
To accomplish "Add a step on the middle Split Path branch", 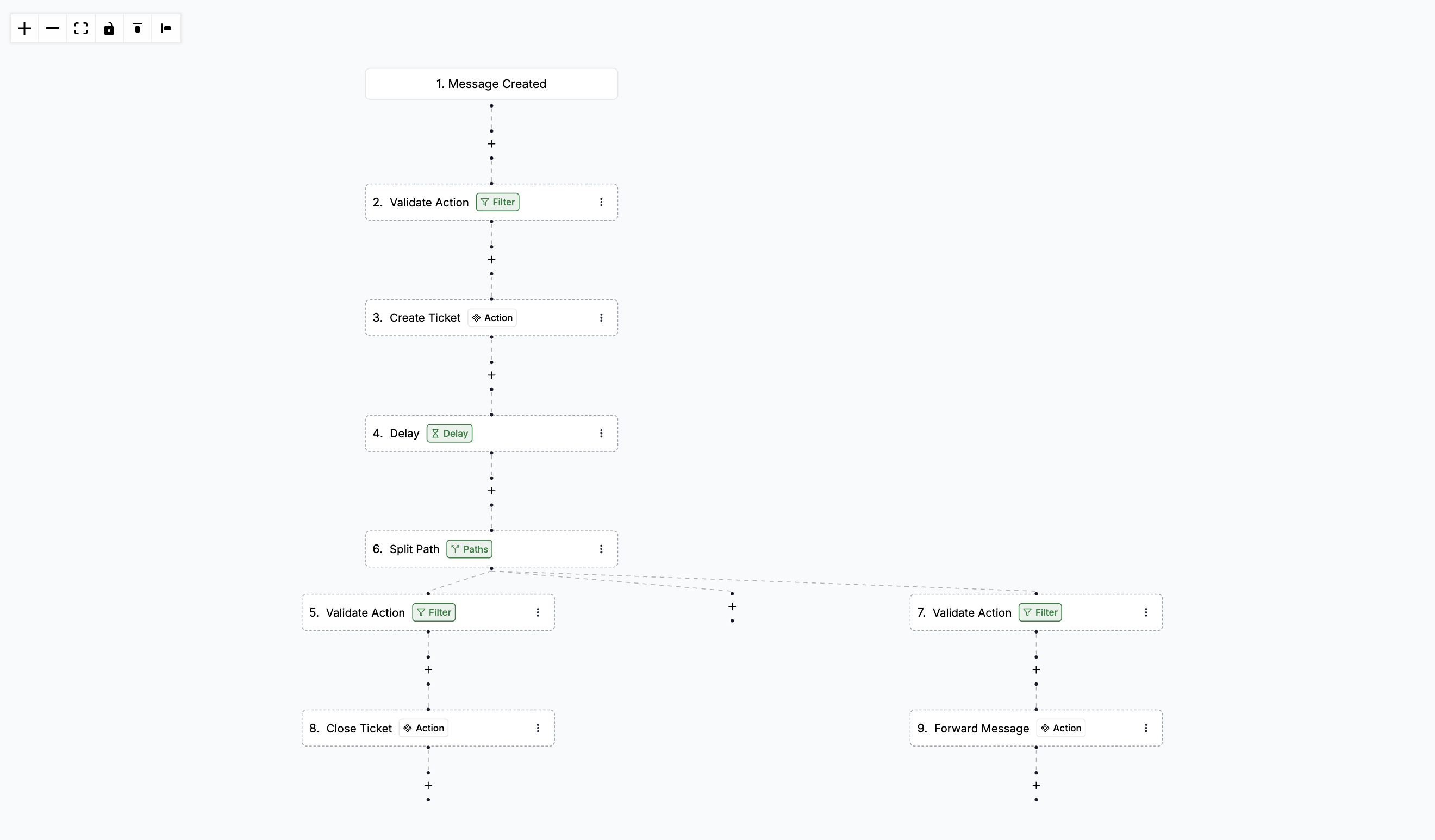I will [x=732, y=607].
